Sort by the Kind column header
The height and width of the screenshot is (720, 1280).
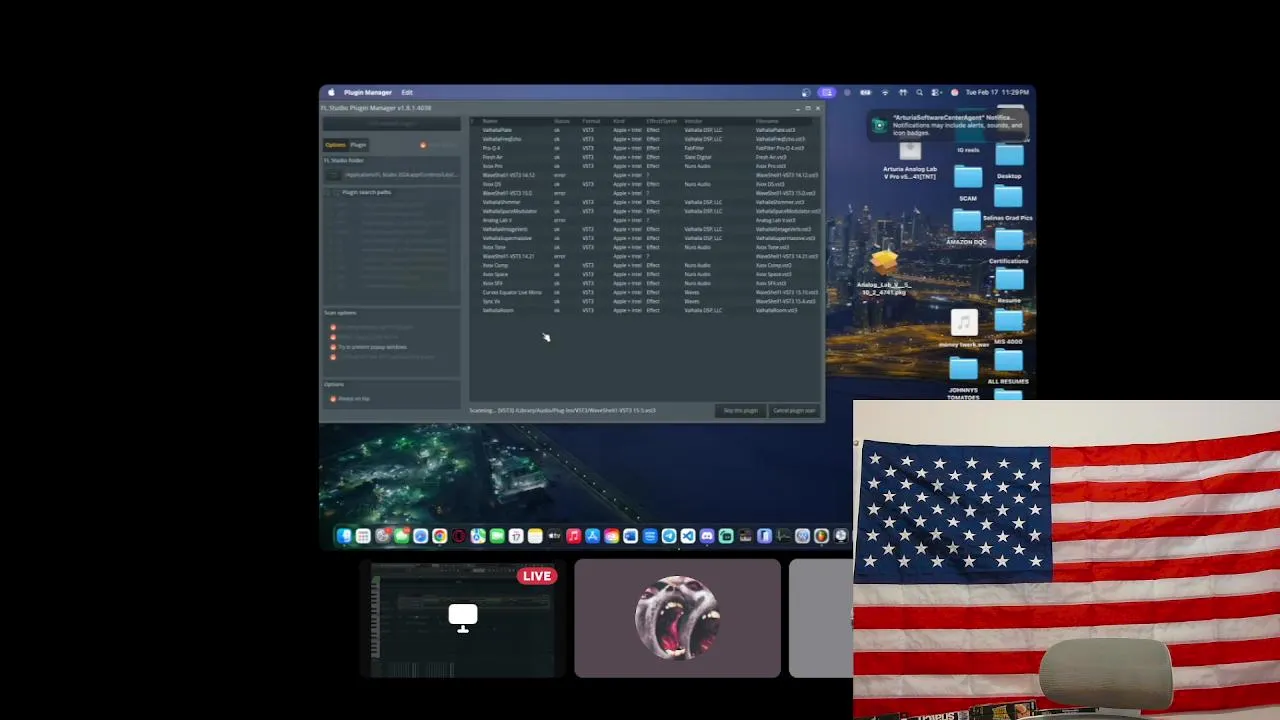(x=618, y=121)
